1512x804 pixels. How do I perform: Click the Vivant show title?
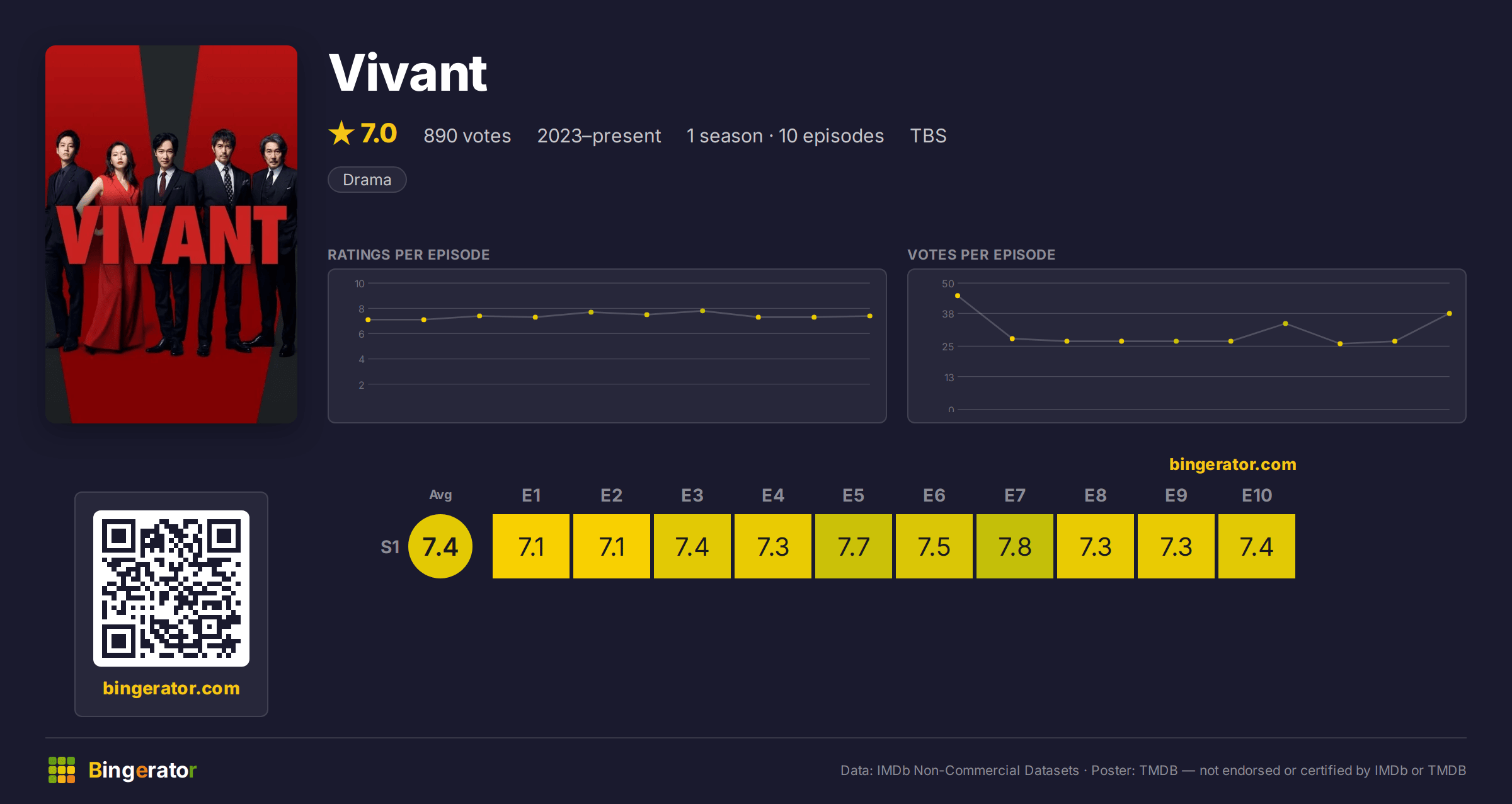click(x=408, y=73)
